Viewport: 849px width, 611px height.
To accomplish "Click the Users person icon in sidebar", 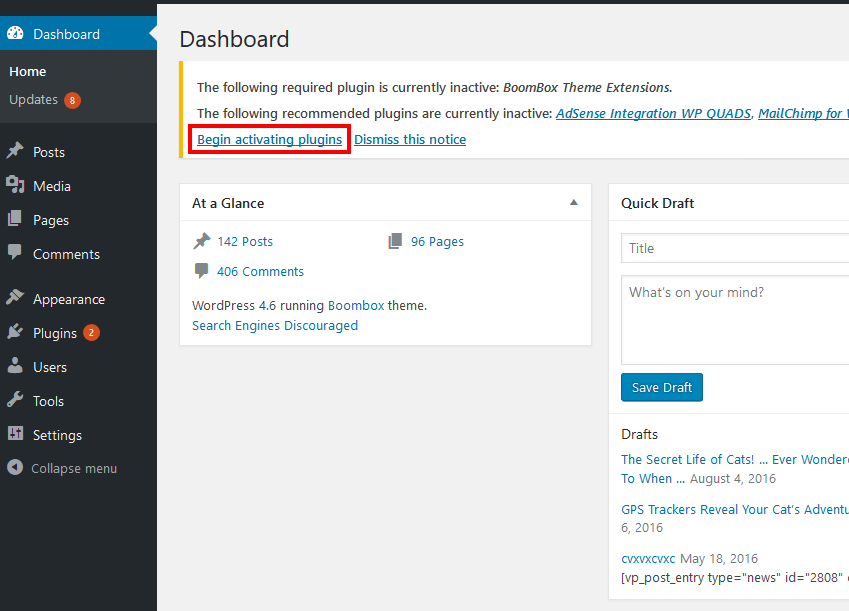I will pyautogui.click(x=15, y=366).
